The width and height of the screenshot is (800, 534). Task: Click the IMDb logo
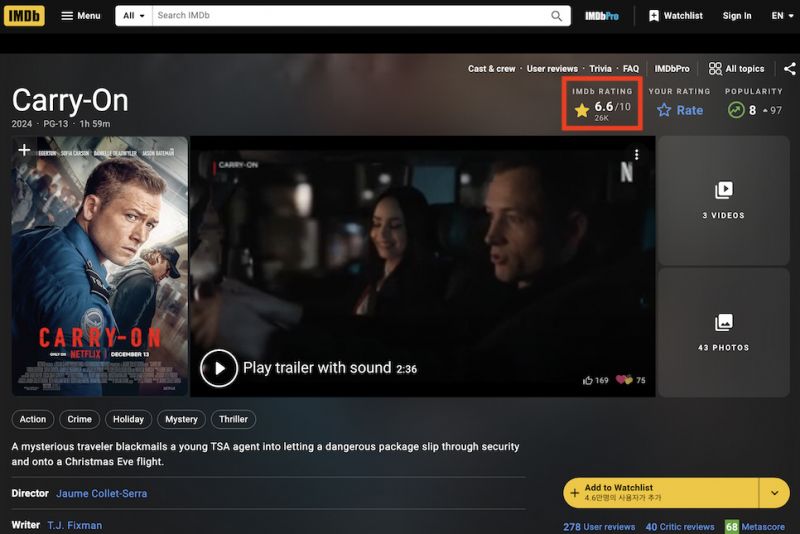tap(24, 16)
